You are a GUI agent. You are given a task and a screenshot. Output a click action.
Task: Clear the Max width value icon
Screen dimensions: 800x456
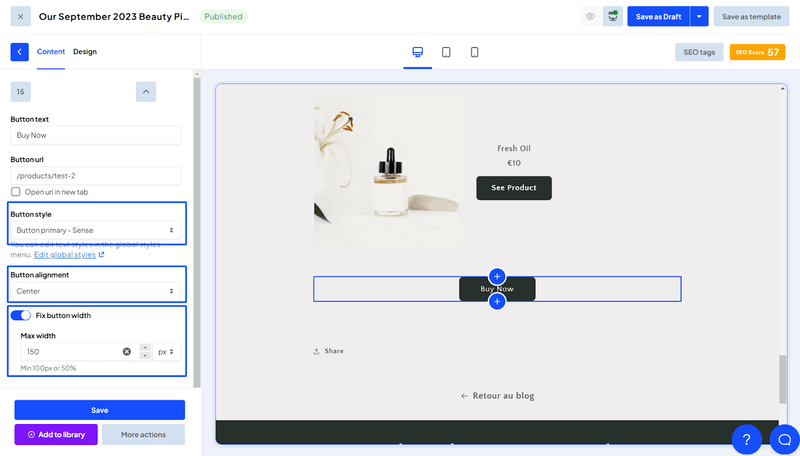point(127,351)
